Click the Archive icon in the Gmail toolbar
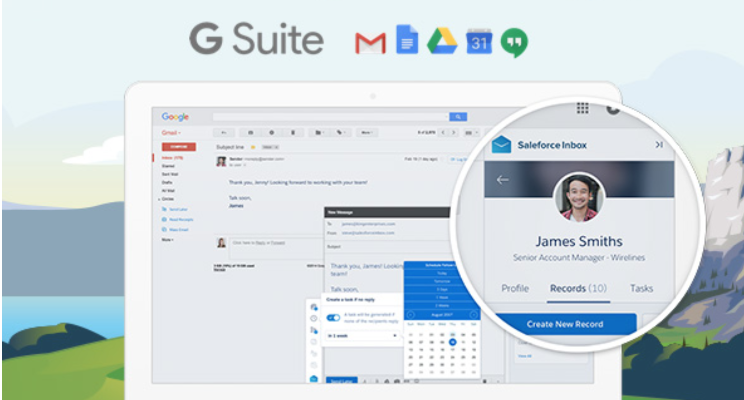Viewport: 744px width, 400px height. pos(251,133)
